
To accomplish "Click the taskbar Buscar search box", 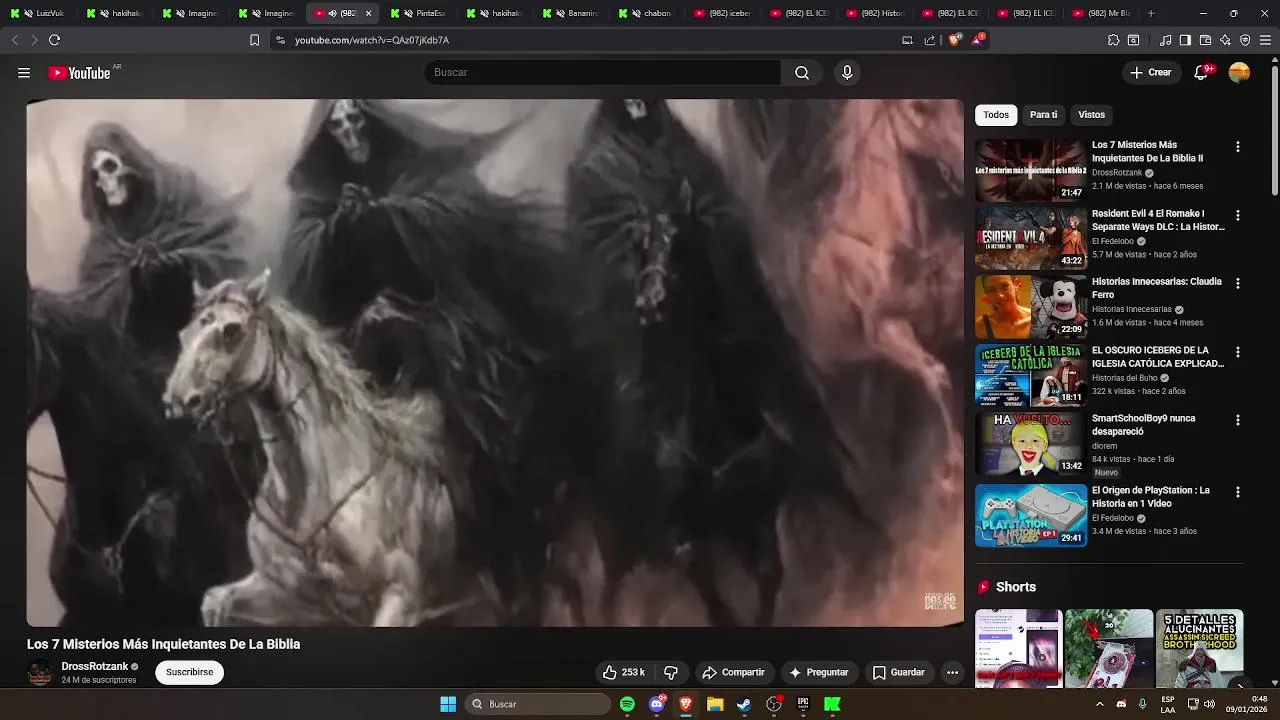I will coord(540,704).
